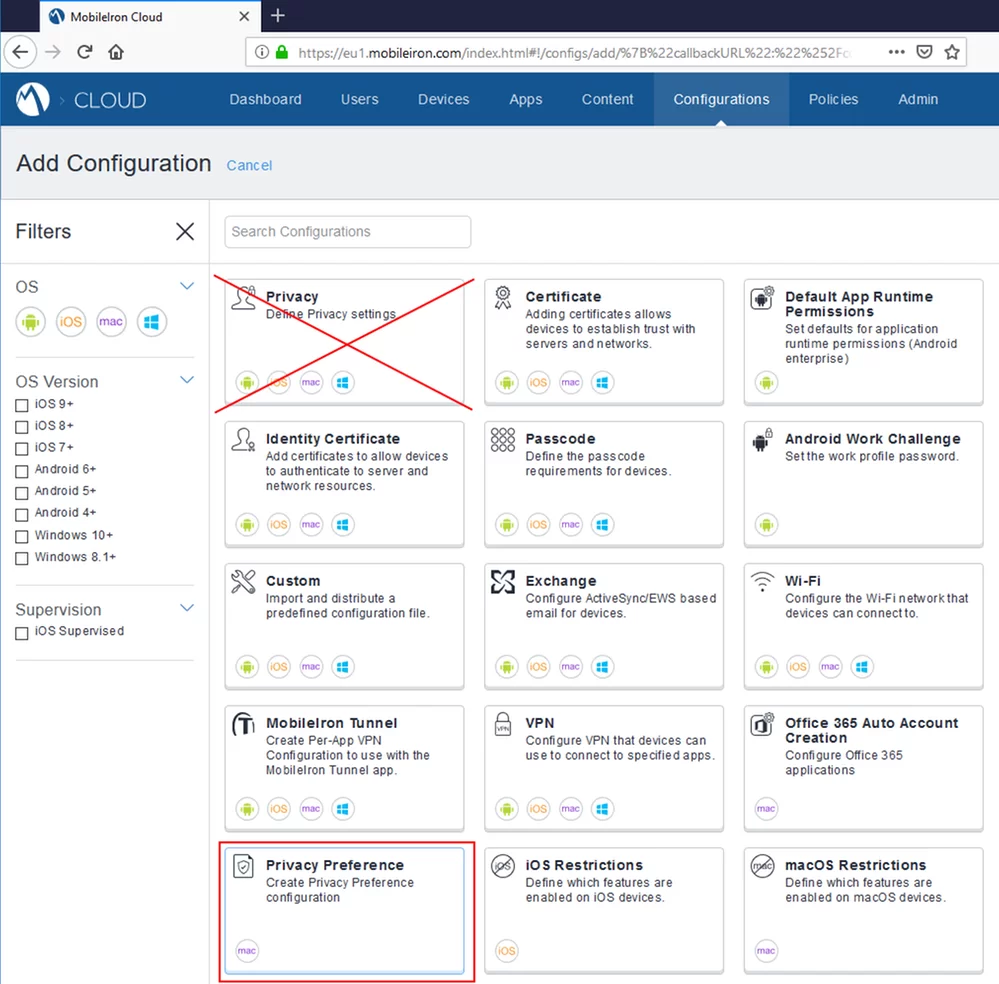Click the browser home icon
Screen dimensions: 999x984
tap(116, 52)
